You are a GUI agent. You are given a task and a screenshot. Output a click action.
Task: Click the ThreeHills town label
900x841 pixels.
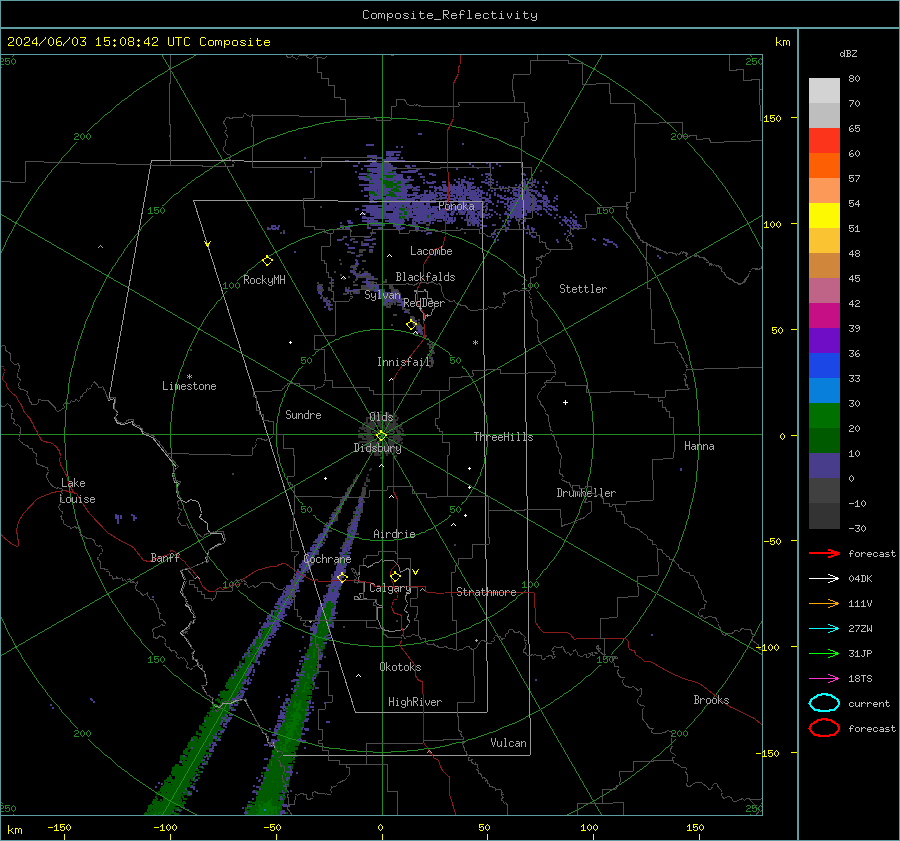pyautogui.click(x=503, y=437)
